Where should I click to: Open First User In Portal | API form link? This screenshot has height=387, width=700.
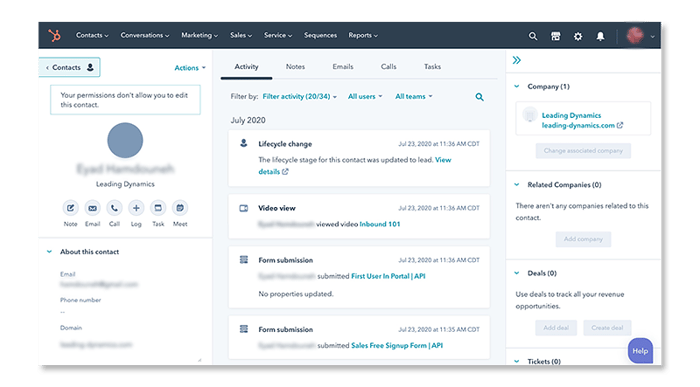coord(388,276)
